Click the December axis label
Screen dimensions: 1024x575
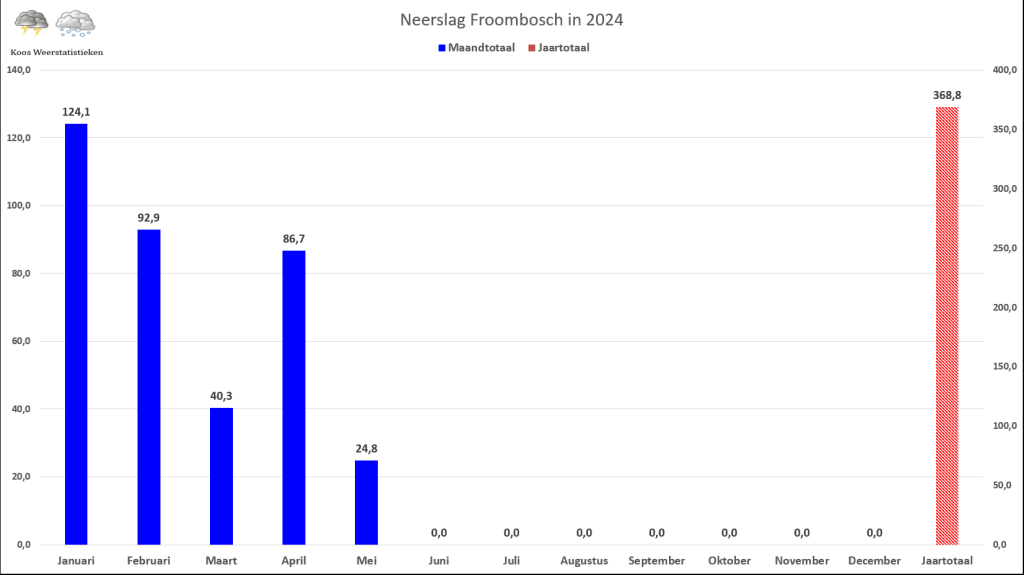[874, 561]
